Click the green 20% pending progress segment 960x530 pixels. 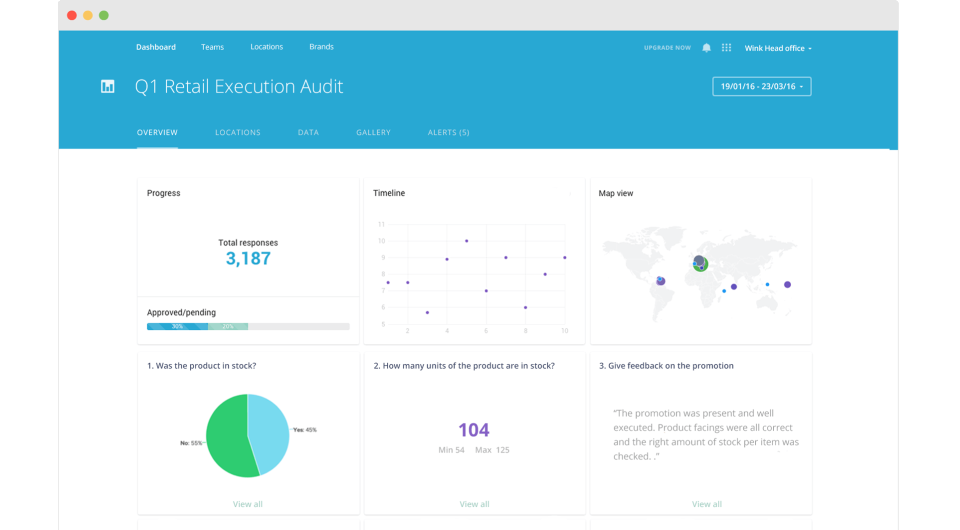point(228,327)
